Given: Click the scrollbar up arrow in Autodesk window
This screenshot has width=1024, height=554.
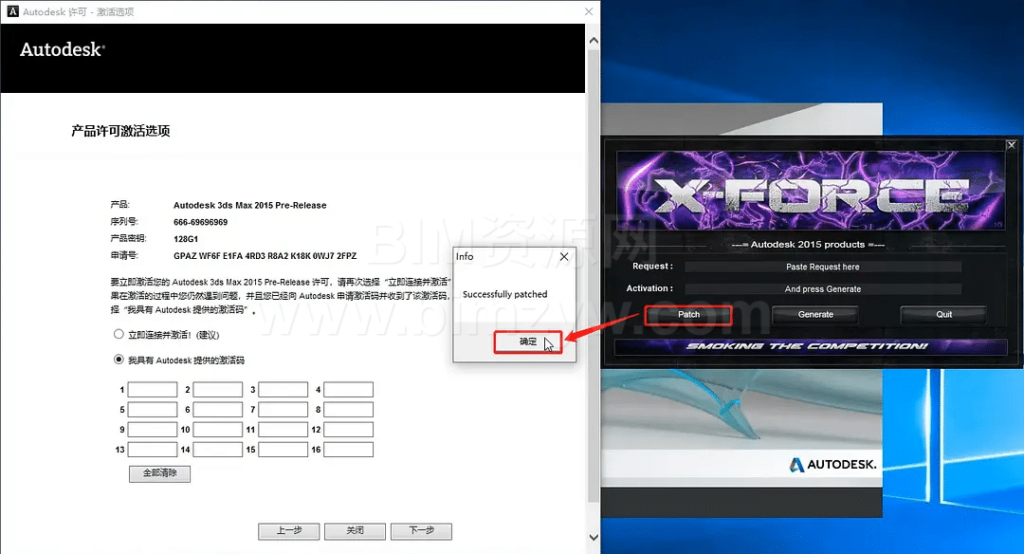Looking at the screenshot, I should (594, 41).
